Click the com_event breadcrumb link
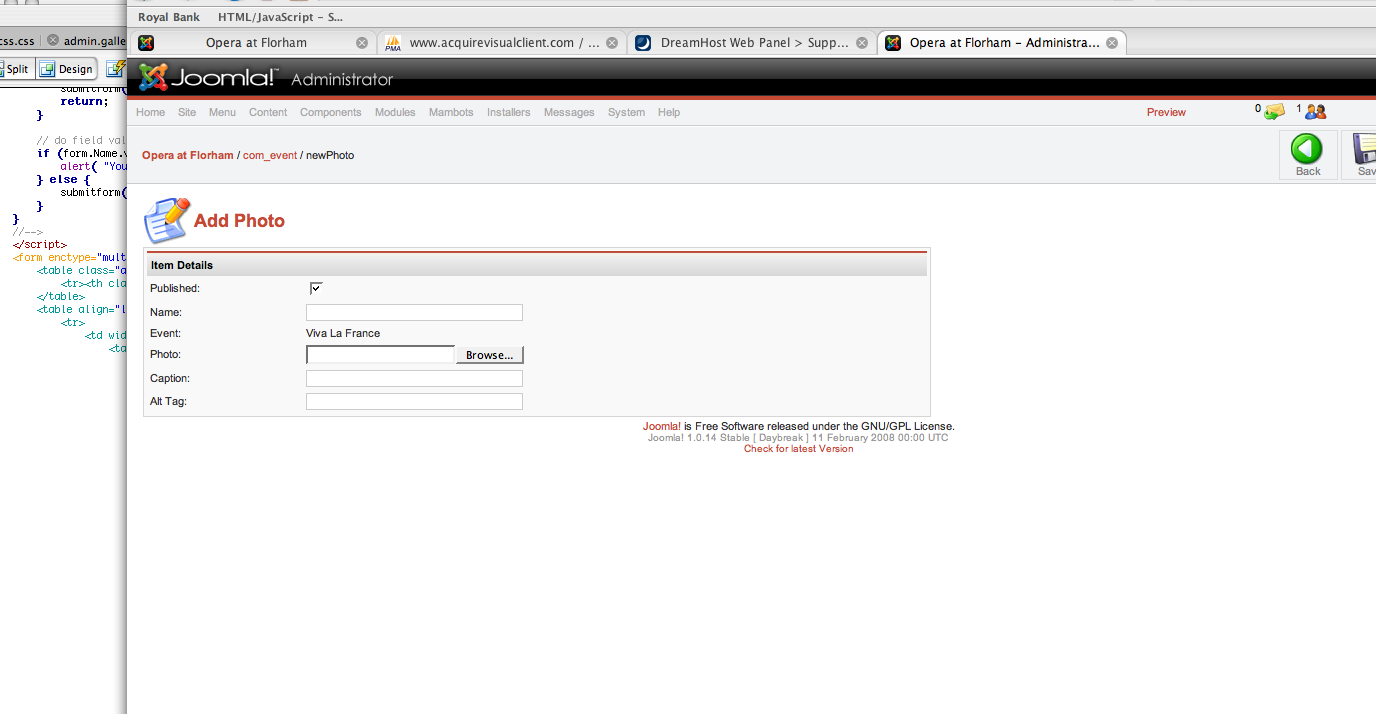1376x714 pixels. pos(270,155)
